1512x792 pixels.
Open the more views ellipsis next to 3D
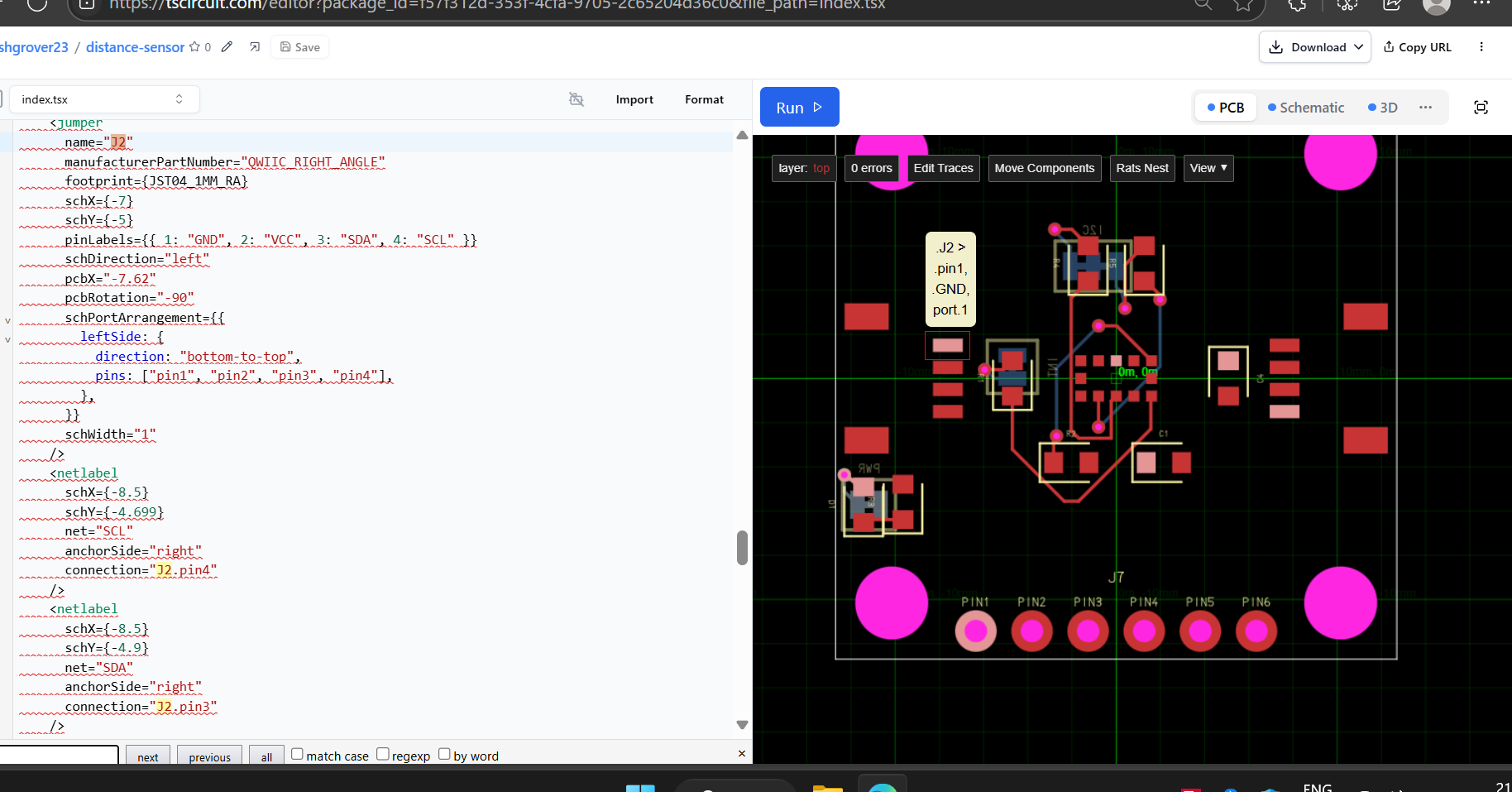(x=1425, y=108)
